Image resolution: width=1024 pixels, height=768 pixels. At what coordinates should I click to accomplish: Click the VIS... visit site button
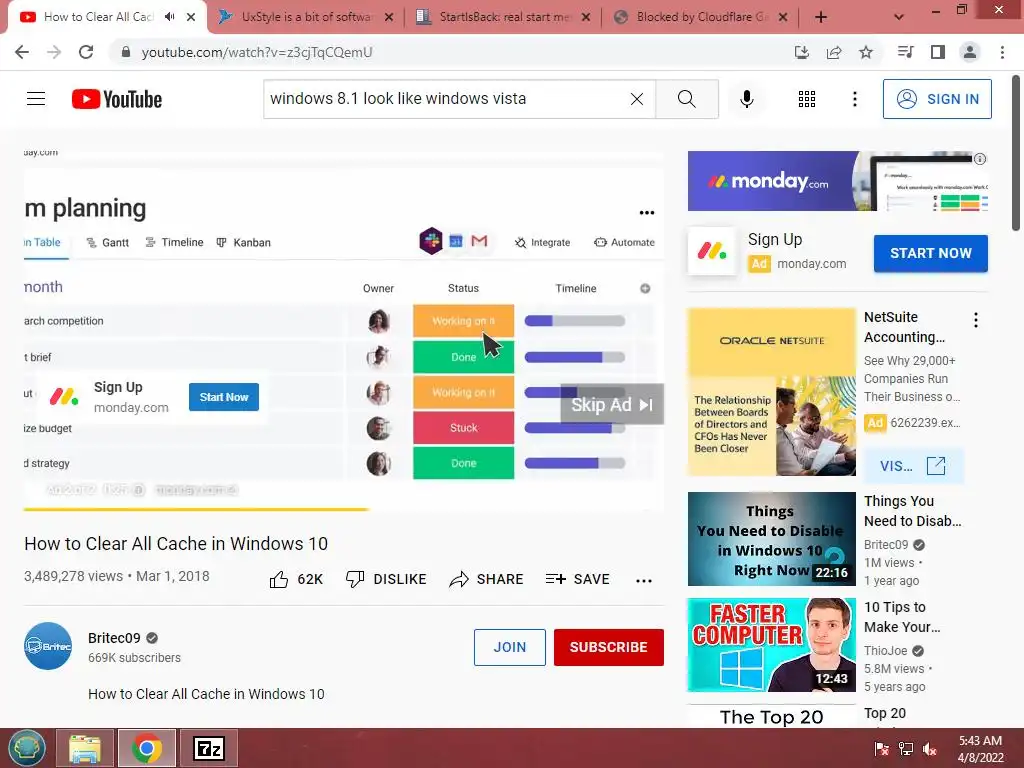[913, 466]
